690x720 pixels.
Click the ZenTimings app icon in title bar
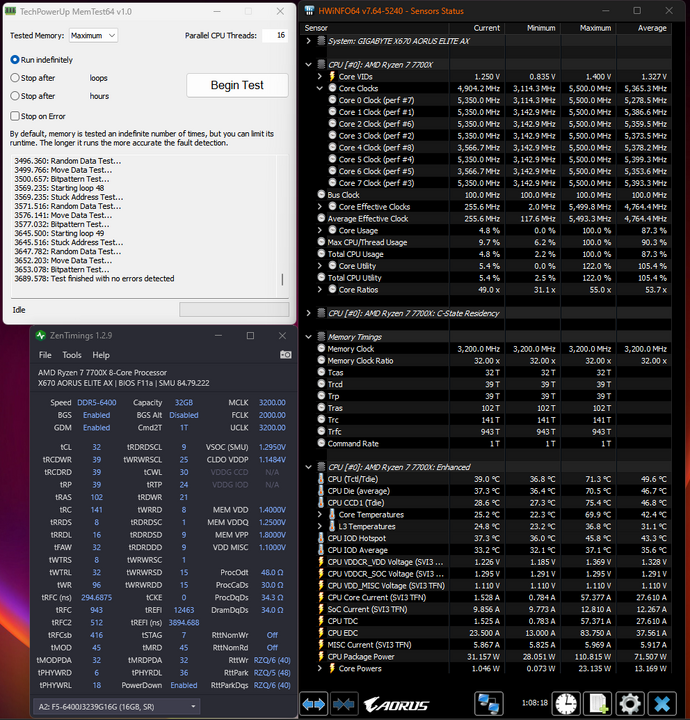[x=41, y=336]
